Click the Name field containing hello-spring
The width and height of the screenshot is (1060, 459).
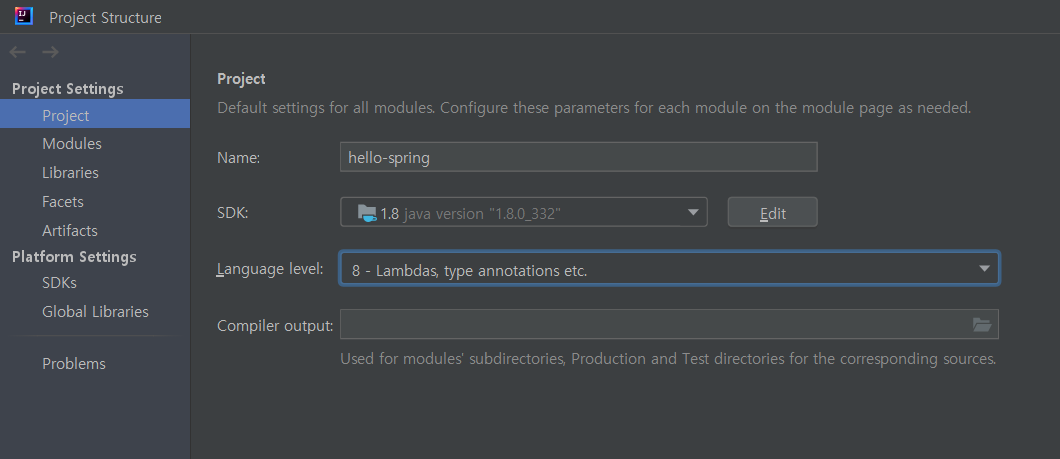point(579,157)
